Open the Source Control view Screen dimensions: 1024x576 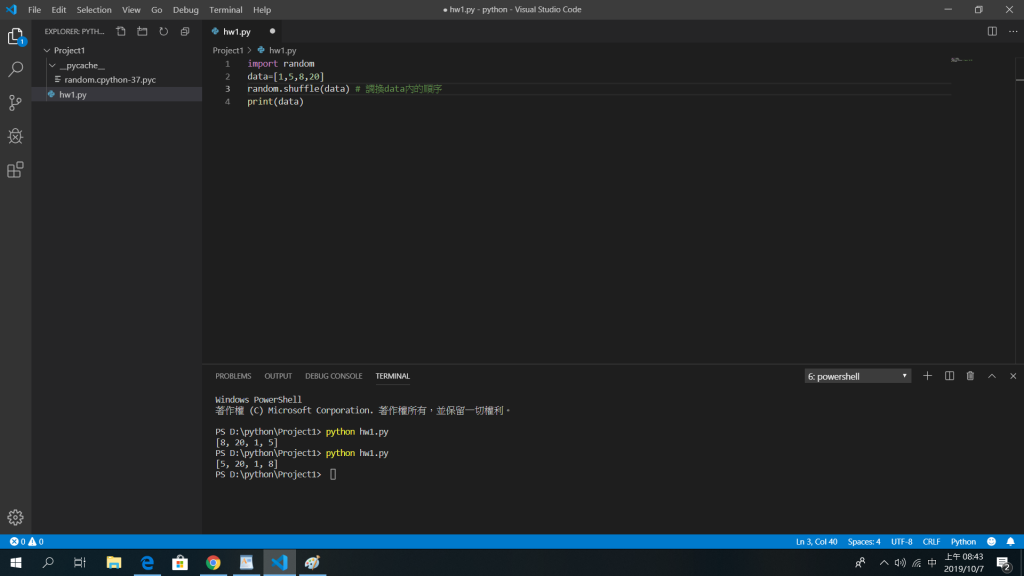[16, 103]
